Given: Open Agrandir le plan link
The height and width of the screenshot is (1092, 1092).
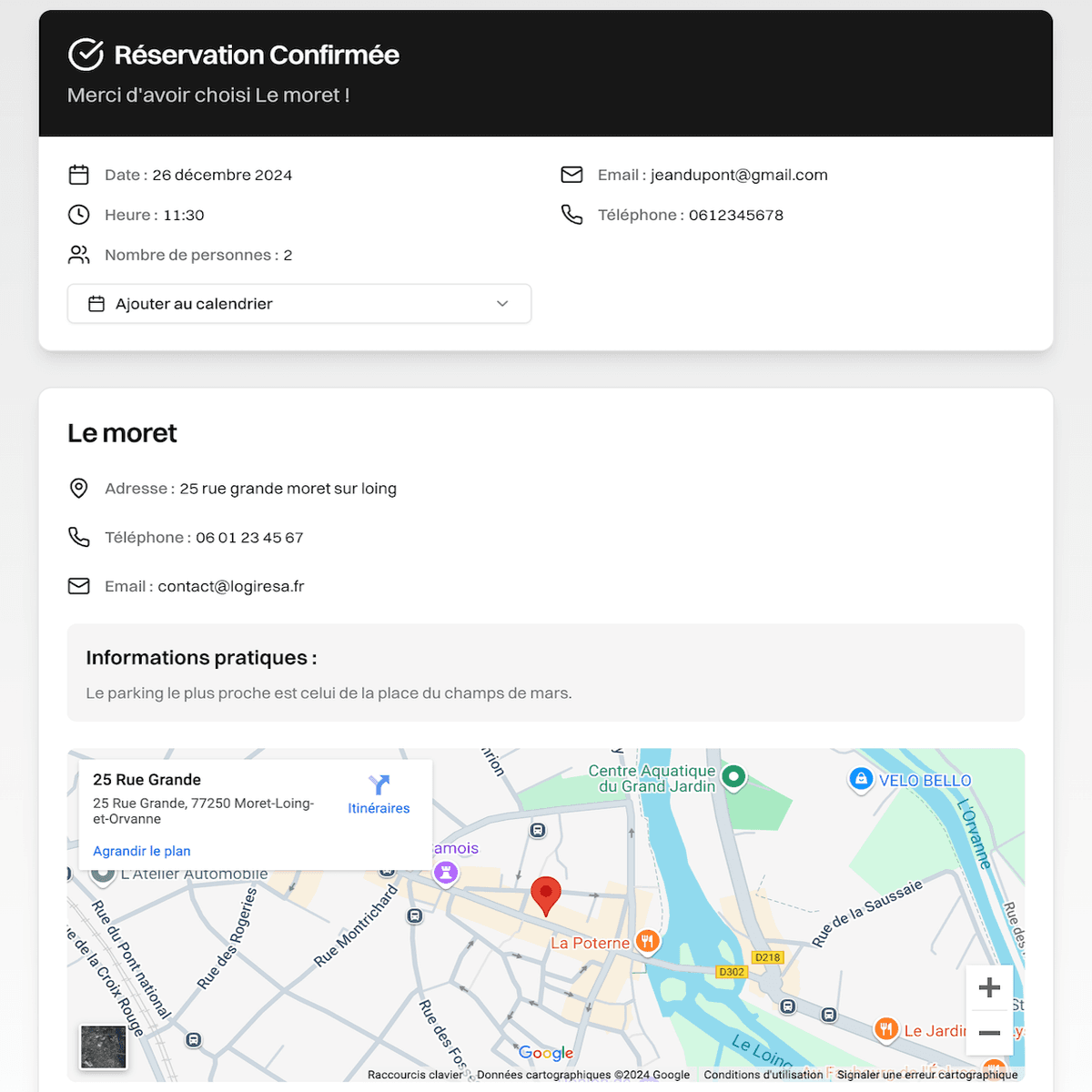Looking at the screenshot, I should [x=142, y=851].
